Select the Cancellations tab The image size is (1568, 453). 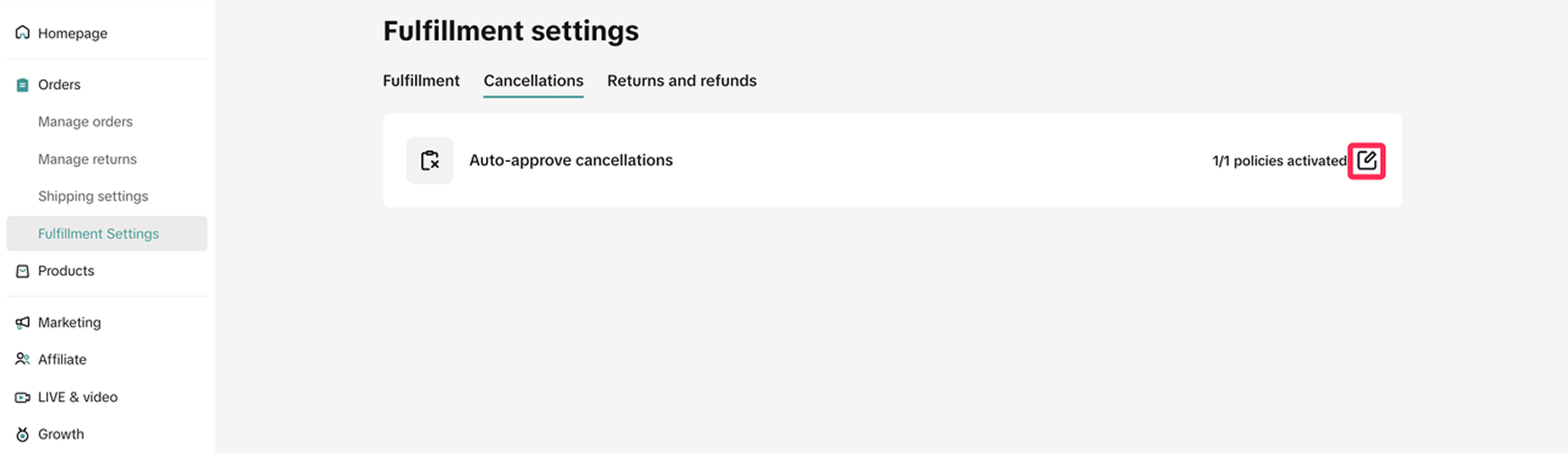point(533,81)
